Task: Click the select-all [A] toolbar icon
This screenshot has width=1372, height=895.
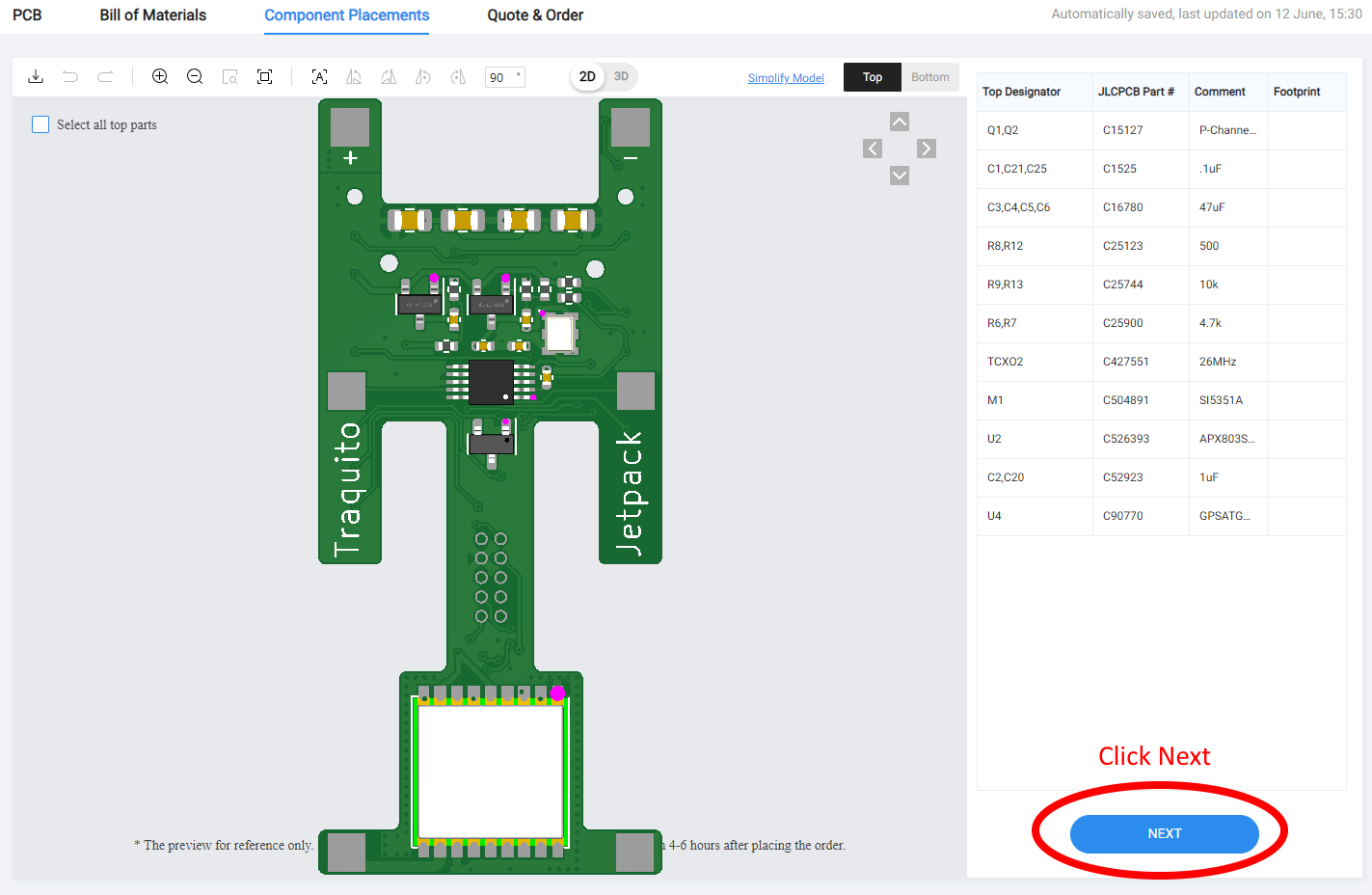Action: pyautogui.click(x=319, y=77)
